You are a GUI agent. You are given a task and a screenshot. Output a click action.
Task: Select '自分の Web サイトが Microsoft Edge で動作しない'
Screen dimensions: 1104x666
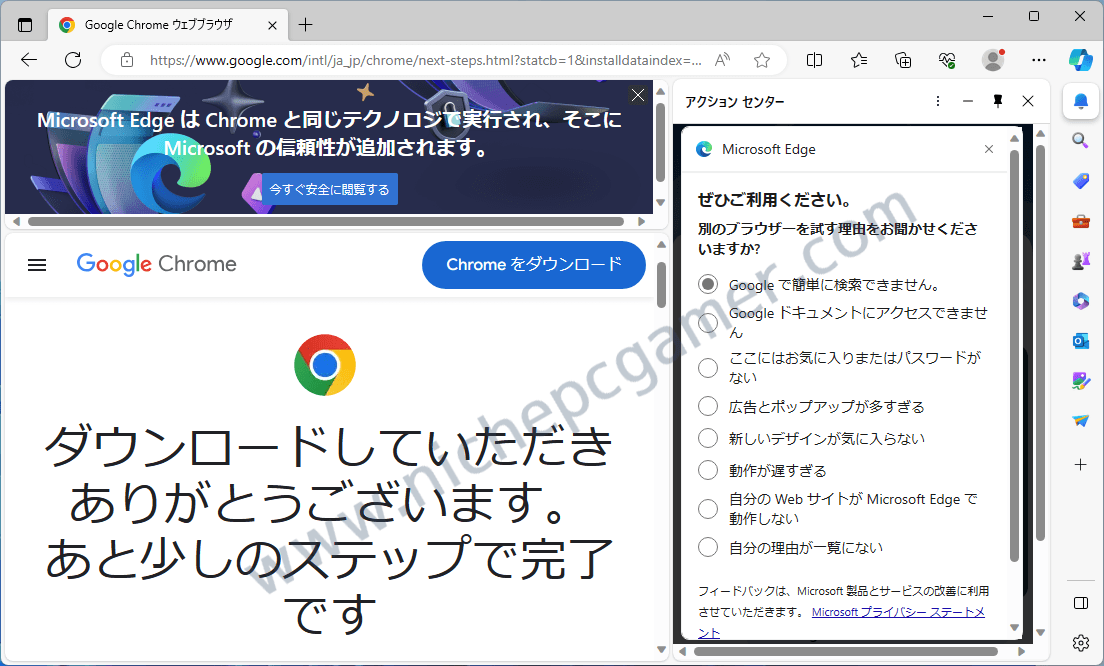pyautogui.click(x=708, y=508)
